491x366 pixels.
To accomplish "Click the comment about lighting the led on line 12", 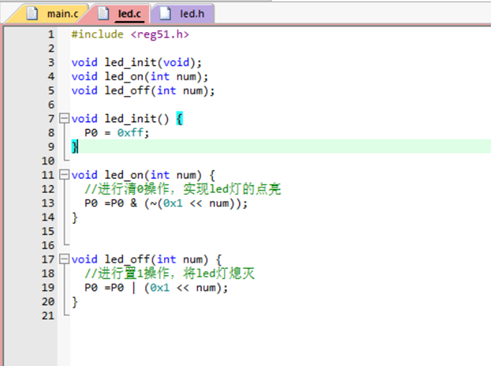I will [x=183, y=189].
